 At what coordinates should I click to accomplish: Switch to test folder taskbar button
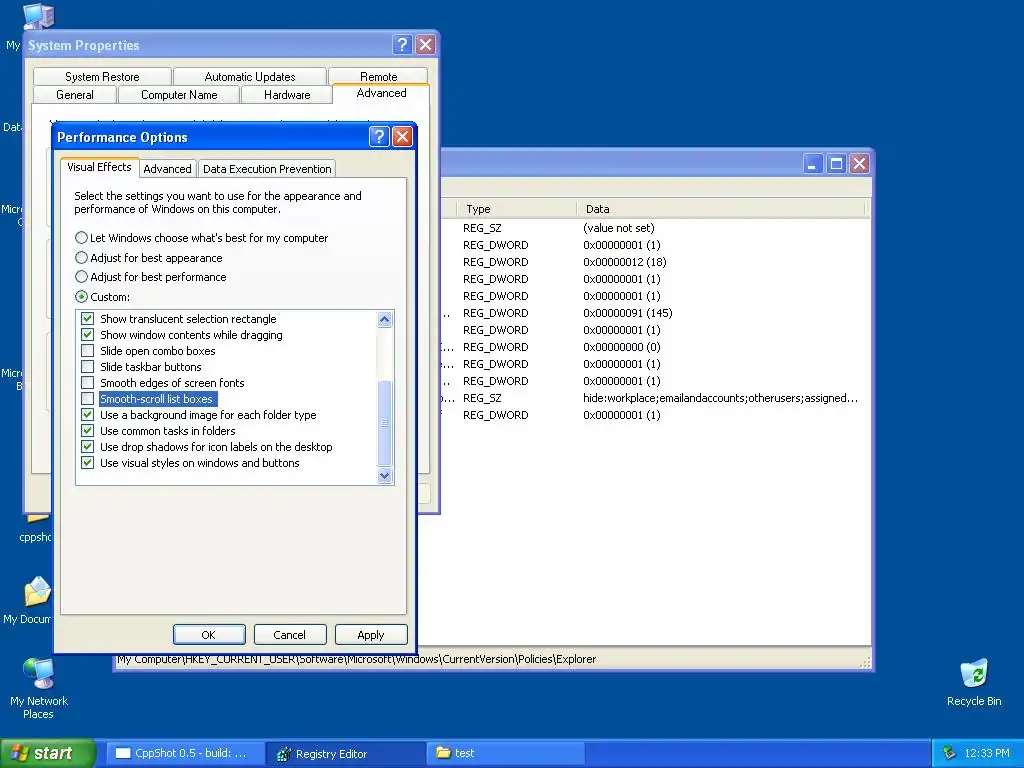505,754
